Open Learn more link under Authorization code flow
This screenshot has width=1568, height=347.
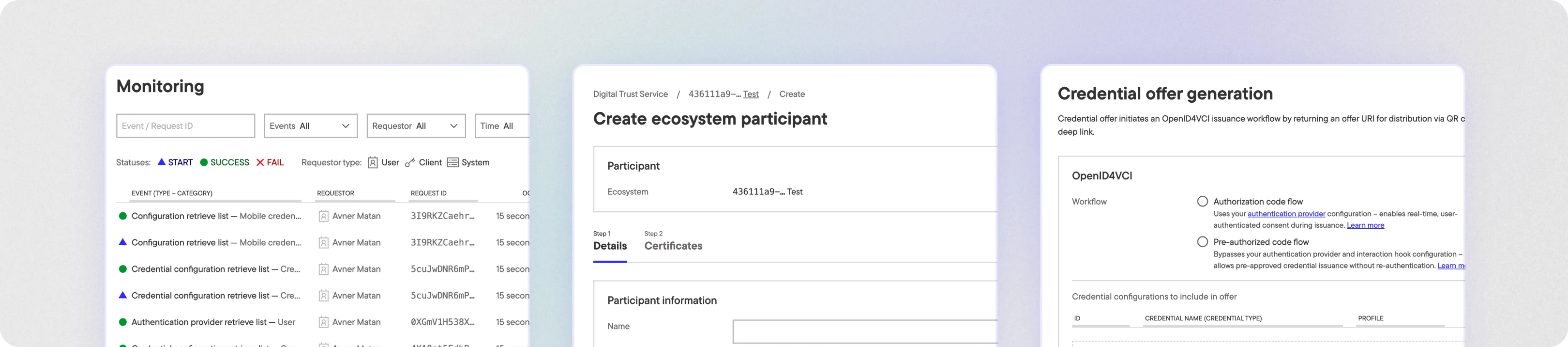coord(1365,226)
